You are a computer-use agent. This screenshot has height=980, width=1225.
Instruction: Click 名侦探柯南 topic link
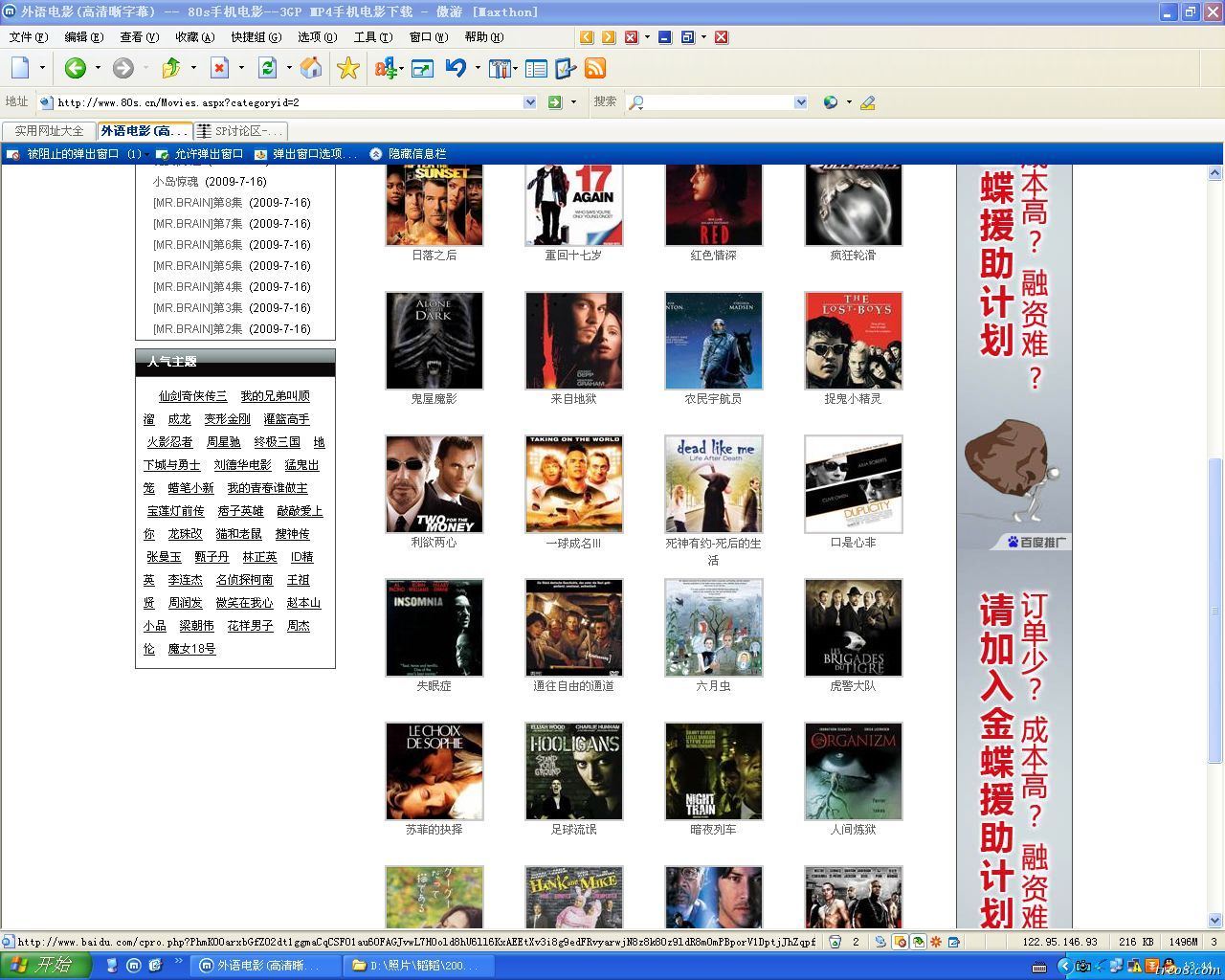[x=244, y=580]
